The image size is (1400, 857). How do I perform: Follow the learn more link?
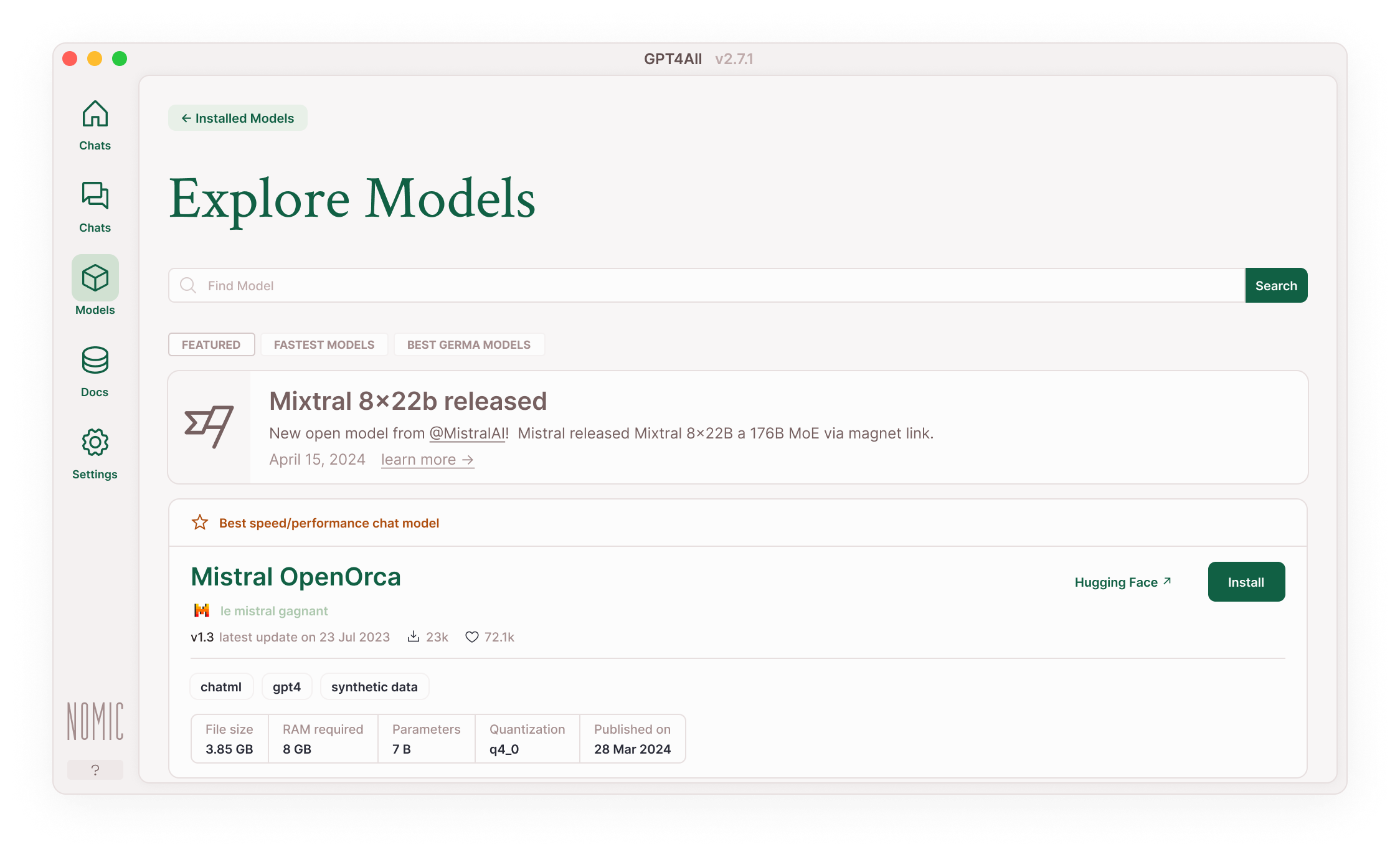[x=427, y=460]
